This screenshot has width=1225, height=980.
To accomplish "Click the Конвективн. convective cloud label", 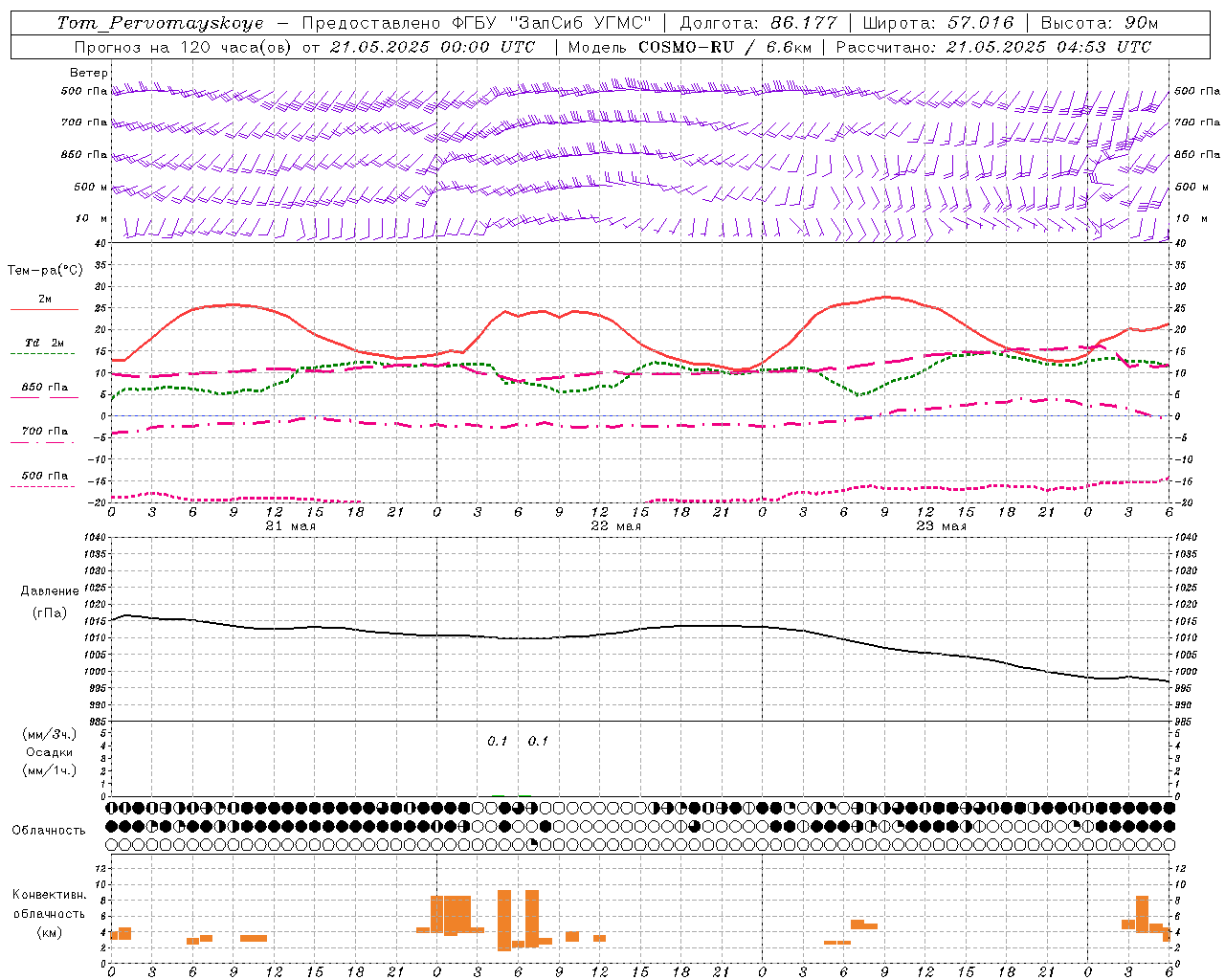I will click(50, 895).
